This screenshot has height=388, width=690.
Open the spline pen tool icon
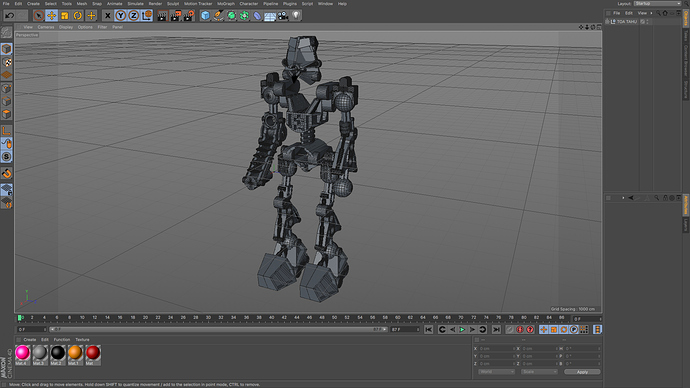[x=218, y=16]
